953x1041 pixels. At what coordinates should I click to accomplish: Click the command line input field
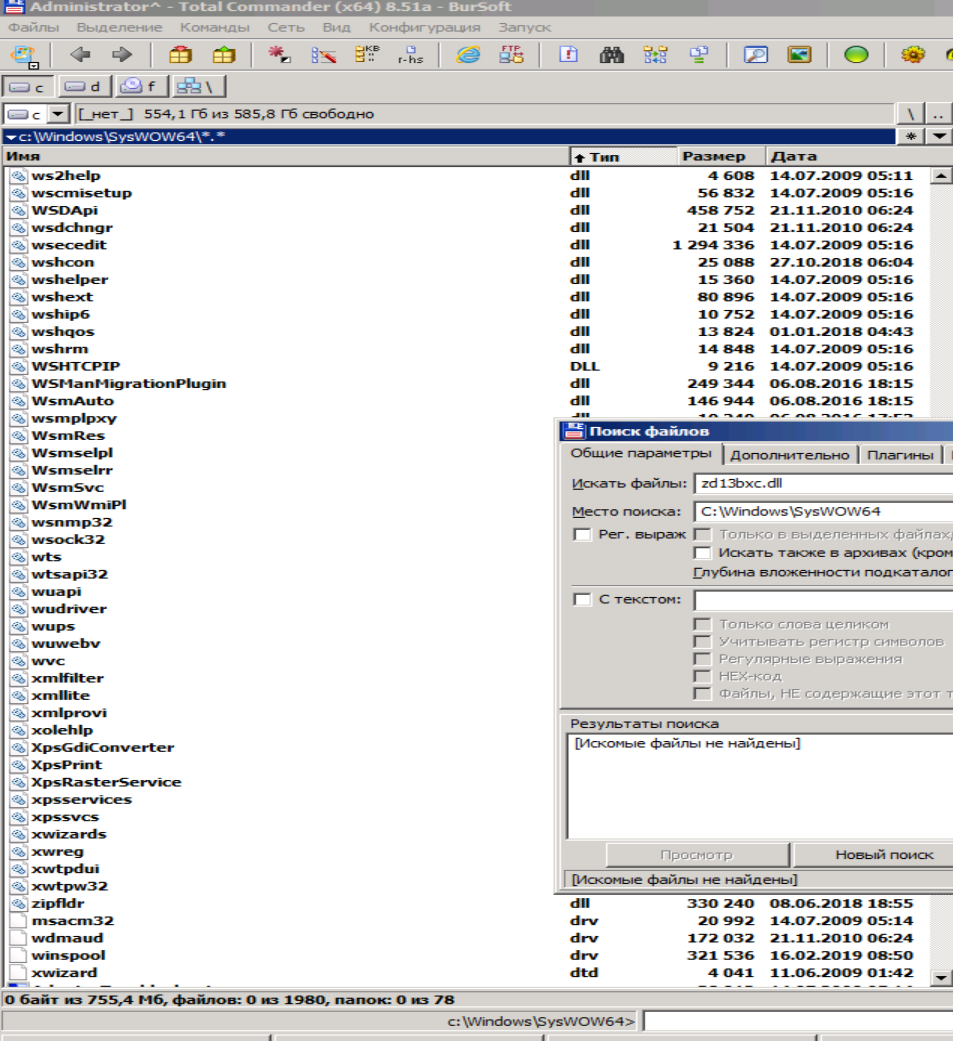pyautogui.click(x=798, y=1021)
